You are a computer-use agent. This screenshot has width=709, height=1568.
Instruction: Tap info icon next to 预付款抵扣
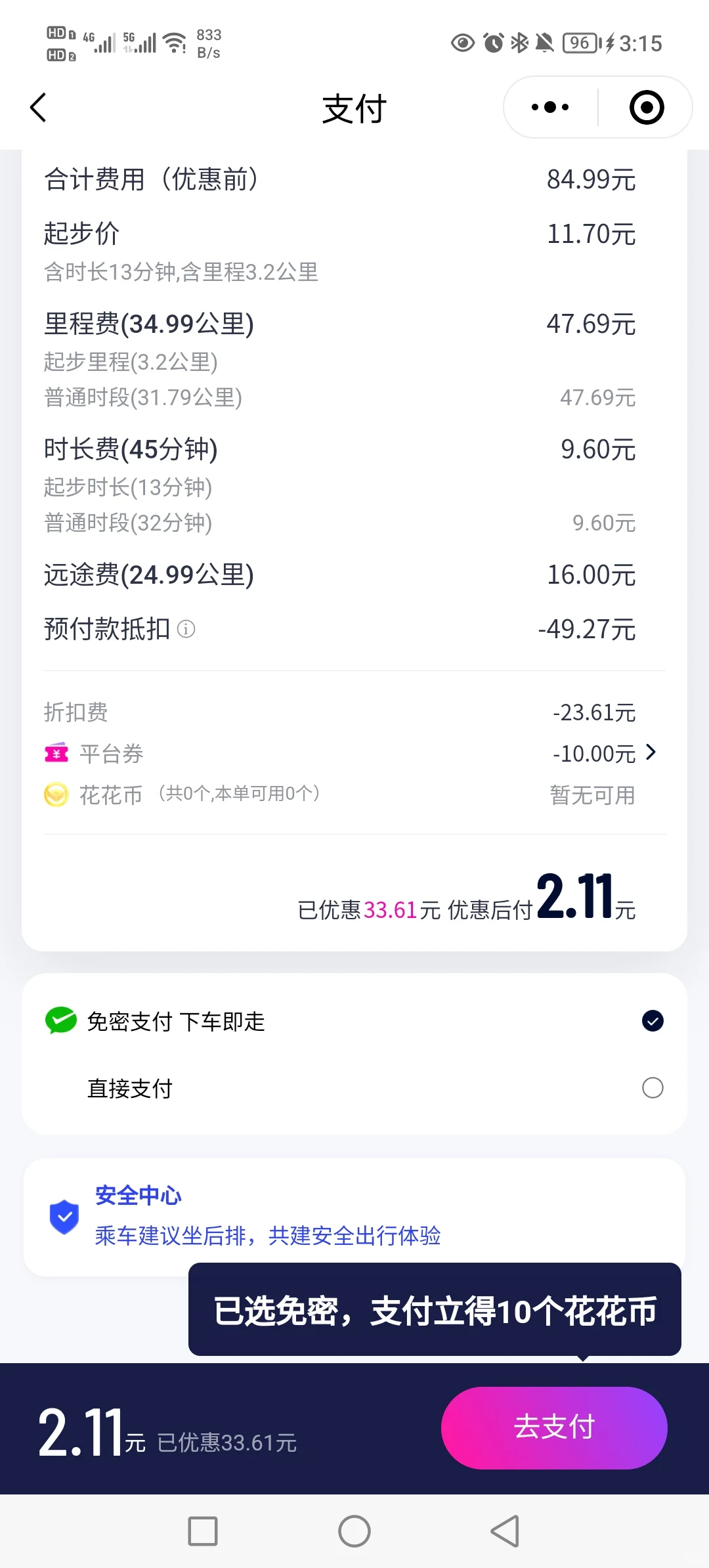click(x=186, y=629)
